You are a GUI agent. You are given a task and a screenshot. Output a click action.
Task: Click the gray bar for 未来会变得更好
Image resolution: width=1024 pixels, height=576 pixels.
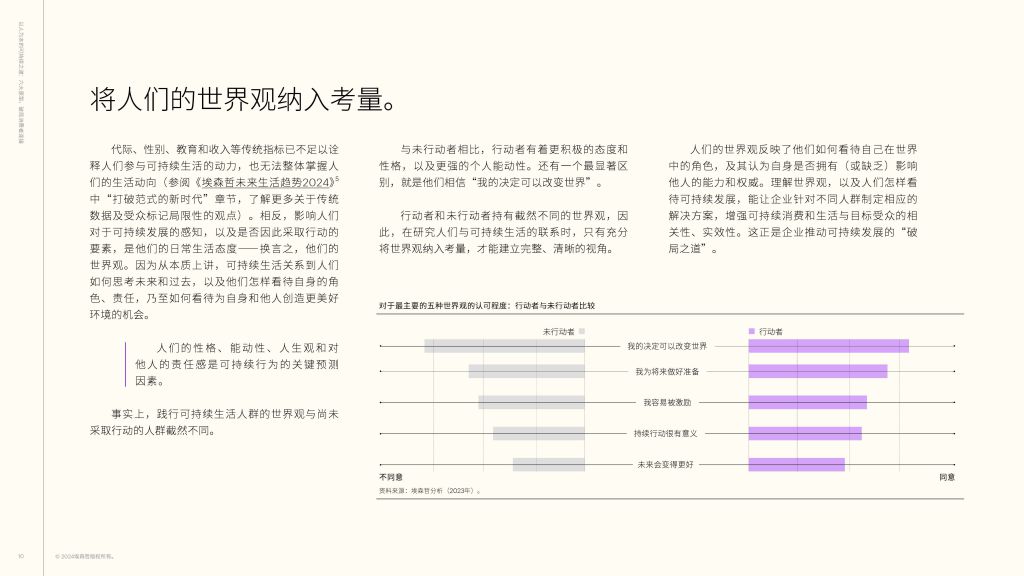(549, 464)
